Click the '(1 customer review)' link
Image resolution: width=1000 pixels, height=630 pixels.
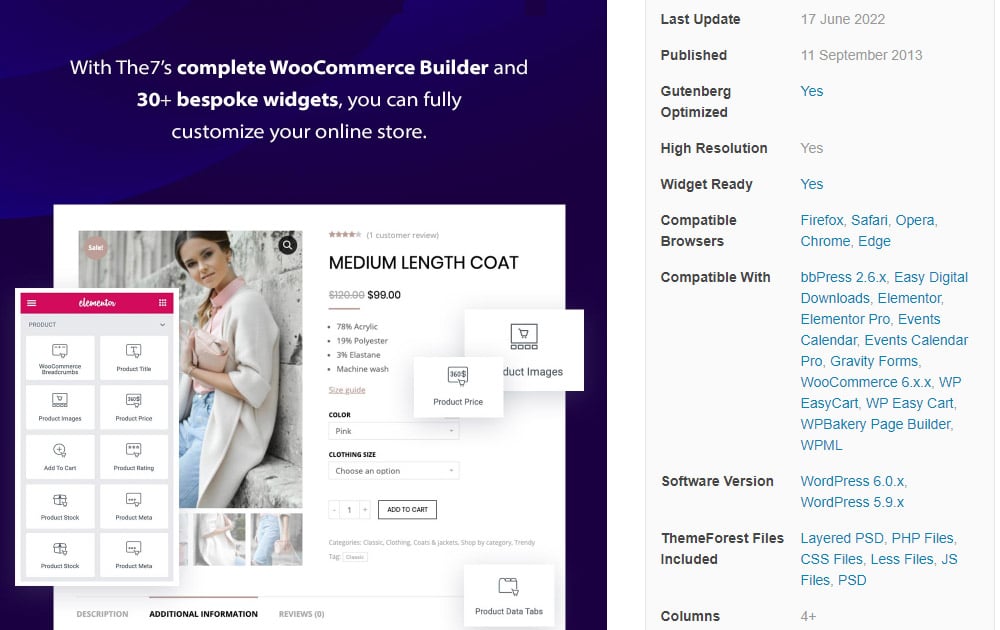click(402, 235)
